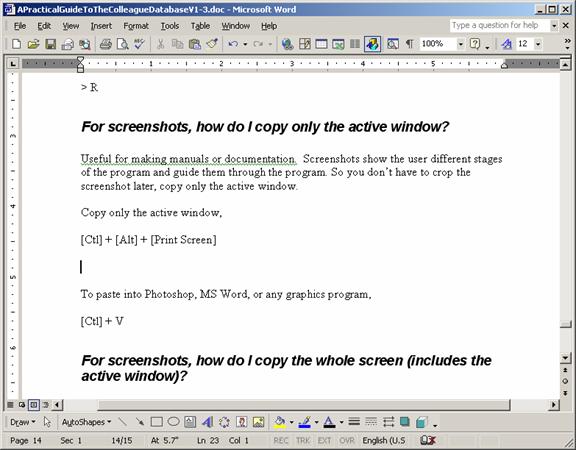Open the AutoShapes dropdown menu

coord(86,422)
